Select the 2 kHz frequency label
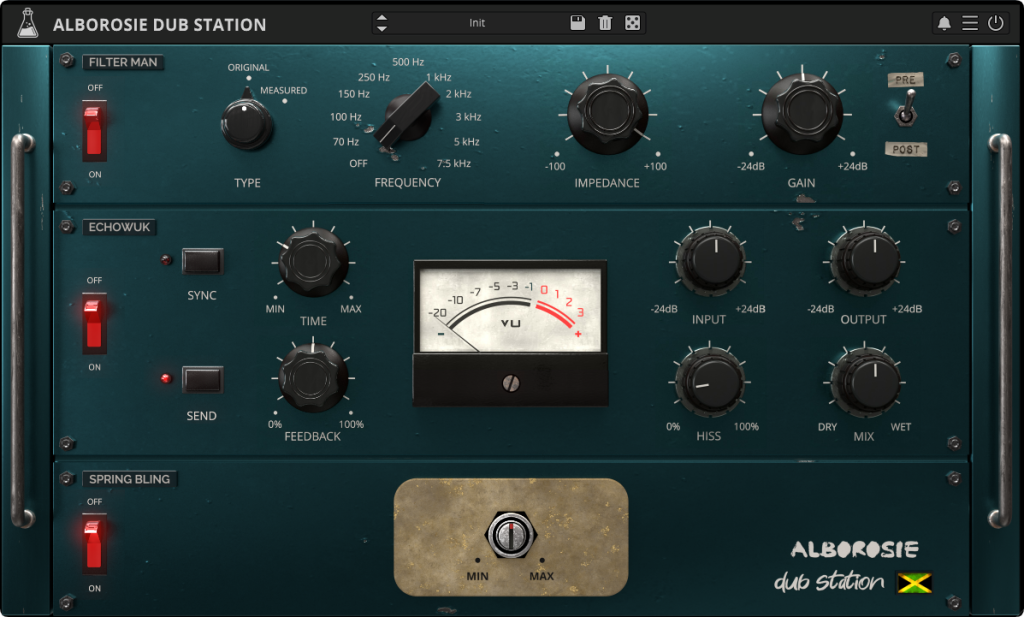Image resolution: width=1024 pixels, height=617 pixels. (x=458, y=94)
